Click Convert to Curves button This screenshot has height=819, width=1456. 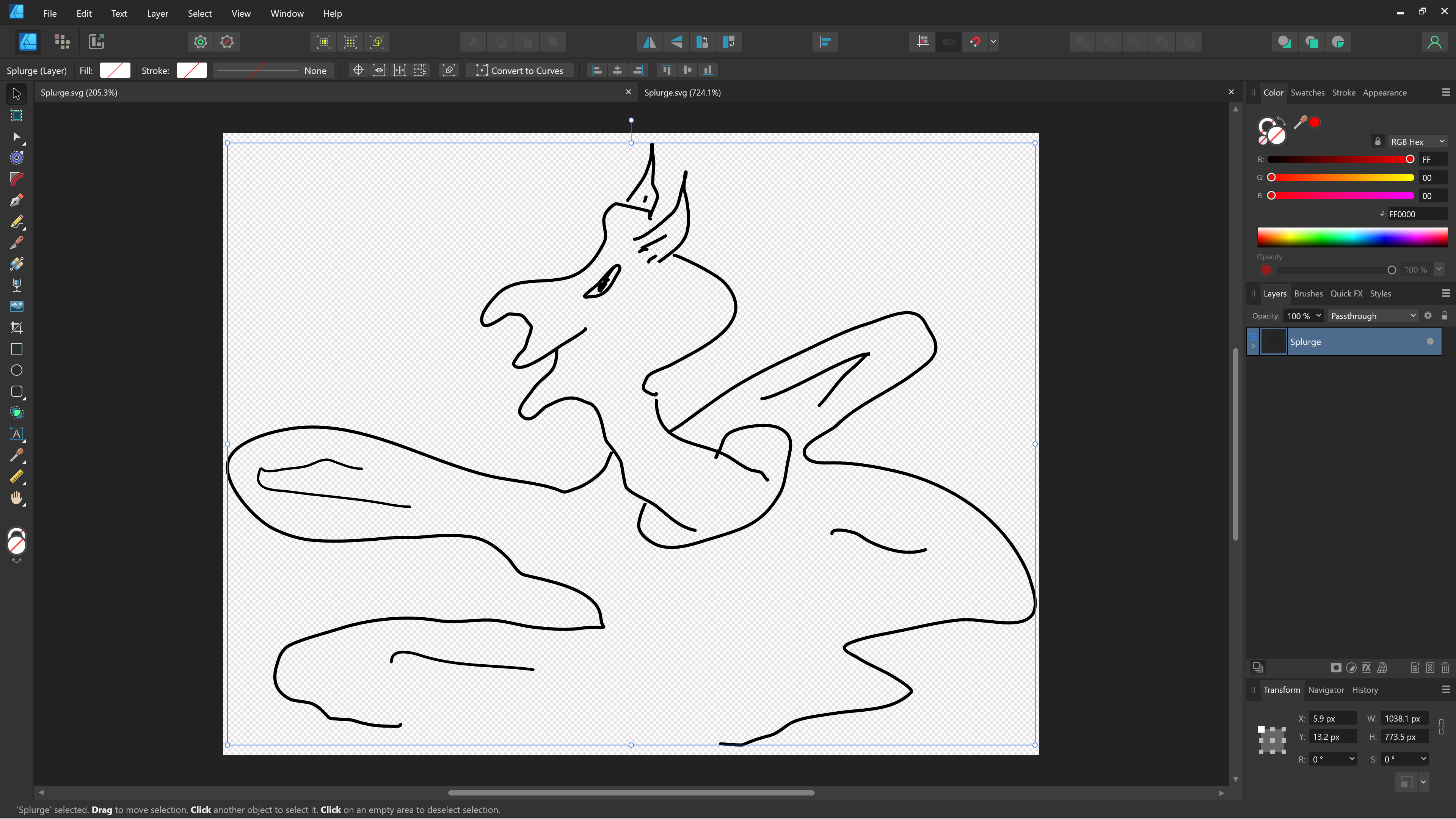tap(519, 71)
